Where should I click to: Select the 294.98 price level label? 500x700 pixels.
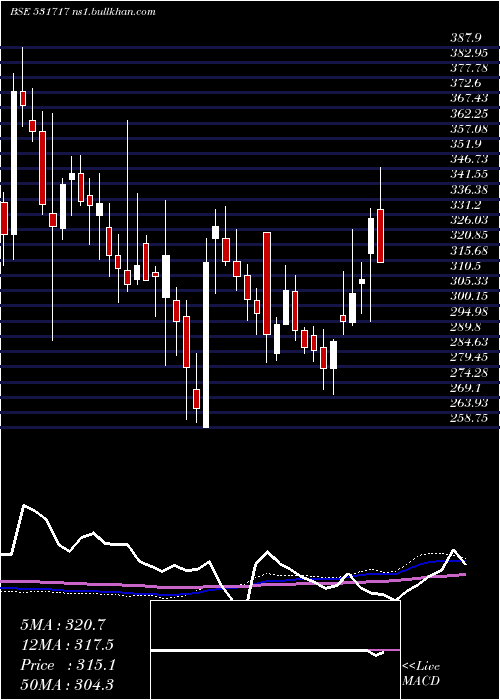tap(469, 312)
